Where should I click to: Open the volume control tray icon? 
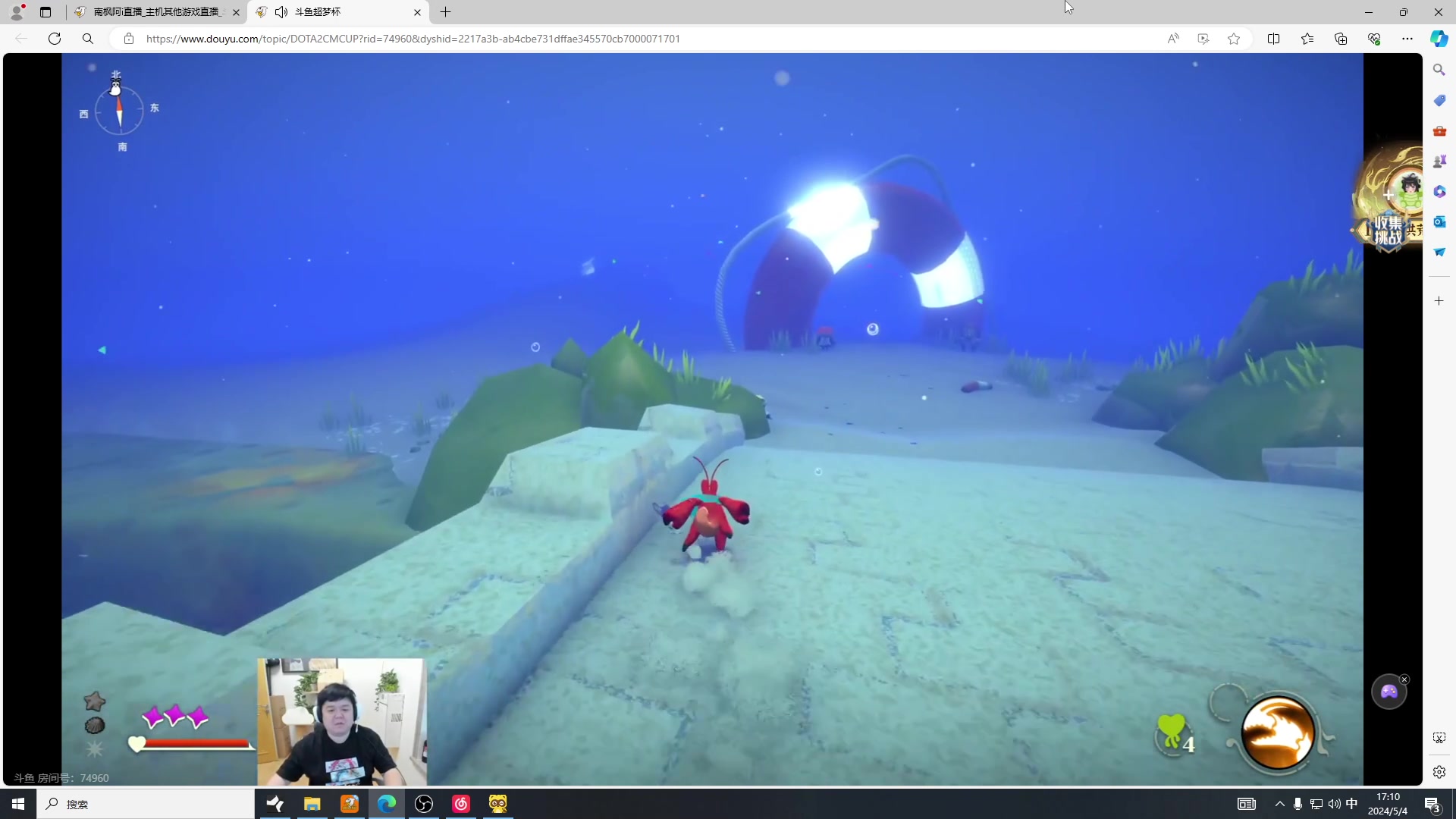click(x=1335, y=804)
